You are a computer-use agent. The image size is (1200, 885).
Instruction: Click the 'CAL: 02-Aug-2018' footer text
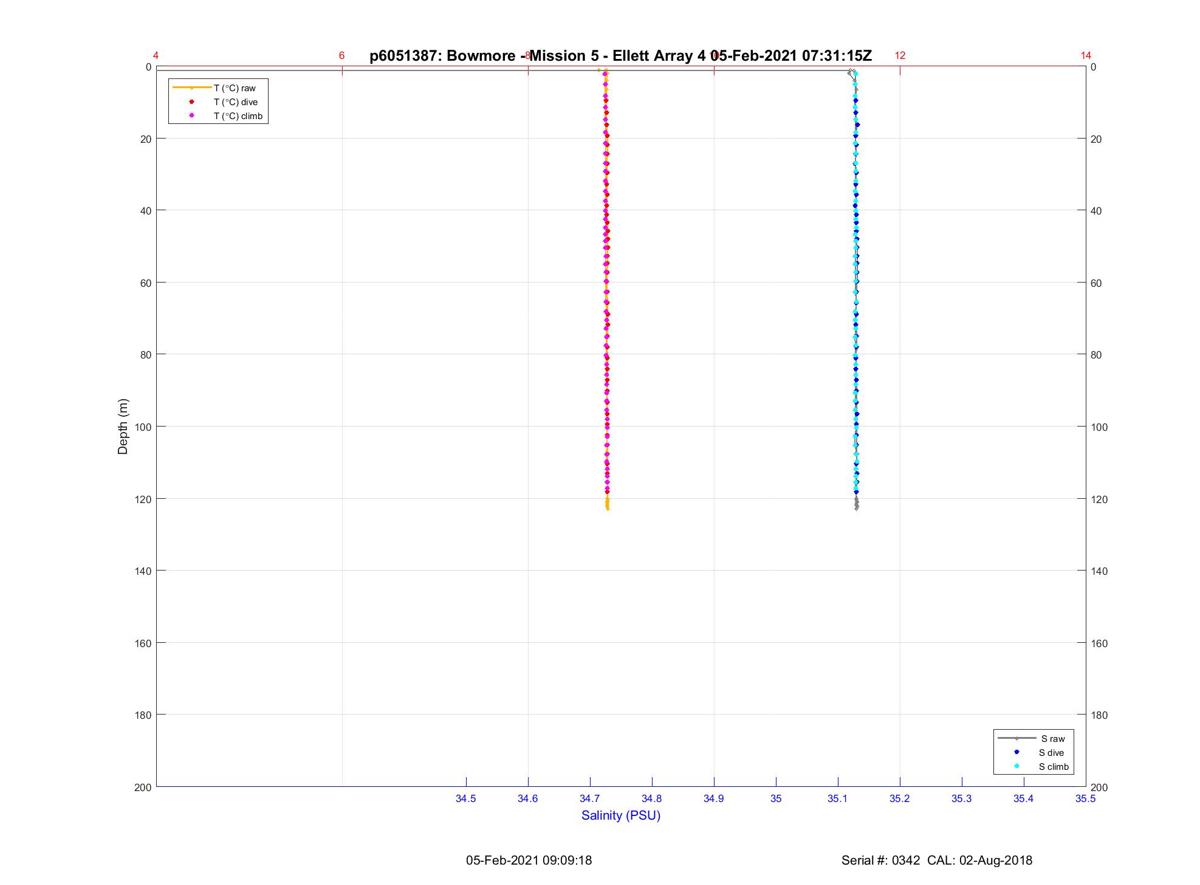(978, 860)
